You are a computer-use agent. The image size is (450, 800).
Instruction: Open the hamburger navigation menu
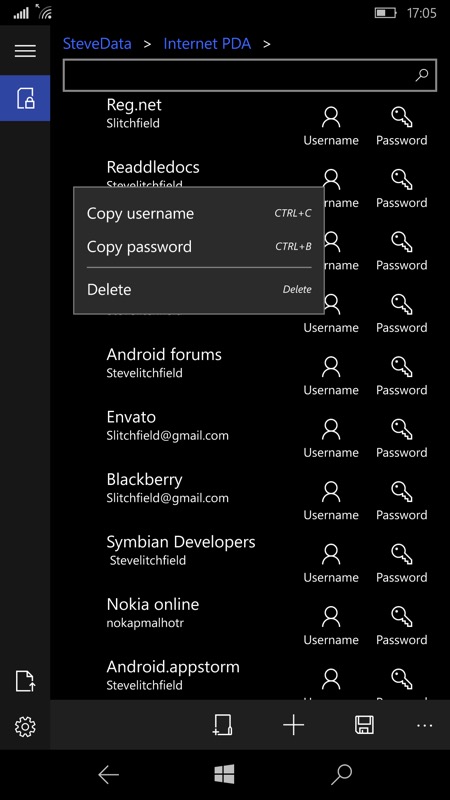tap(25, 51)
